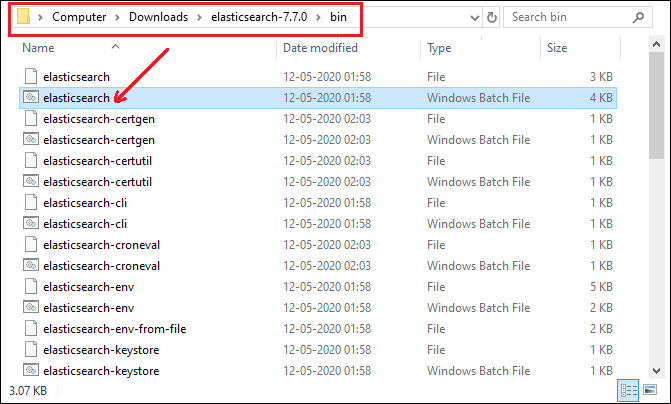The height and width of the screenshot is (404, 671).
Task: Sort by Name column header
Action: point(38,48)
